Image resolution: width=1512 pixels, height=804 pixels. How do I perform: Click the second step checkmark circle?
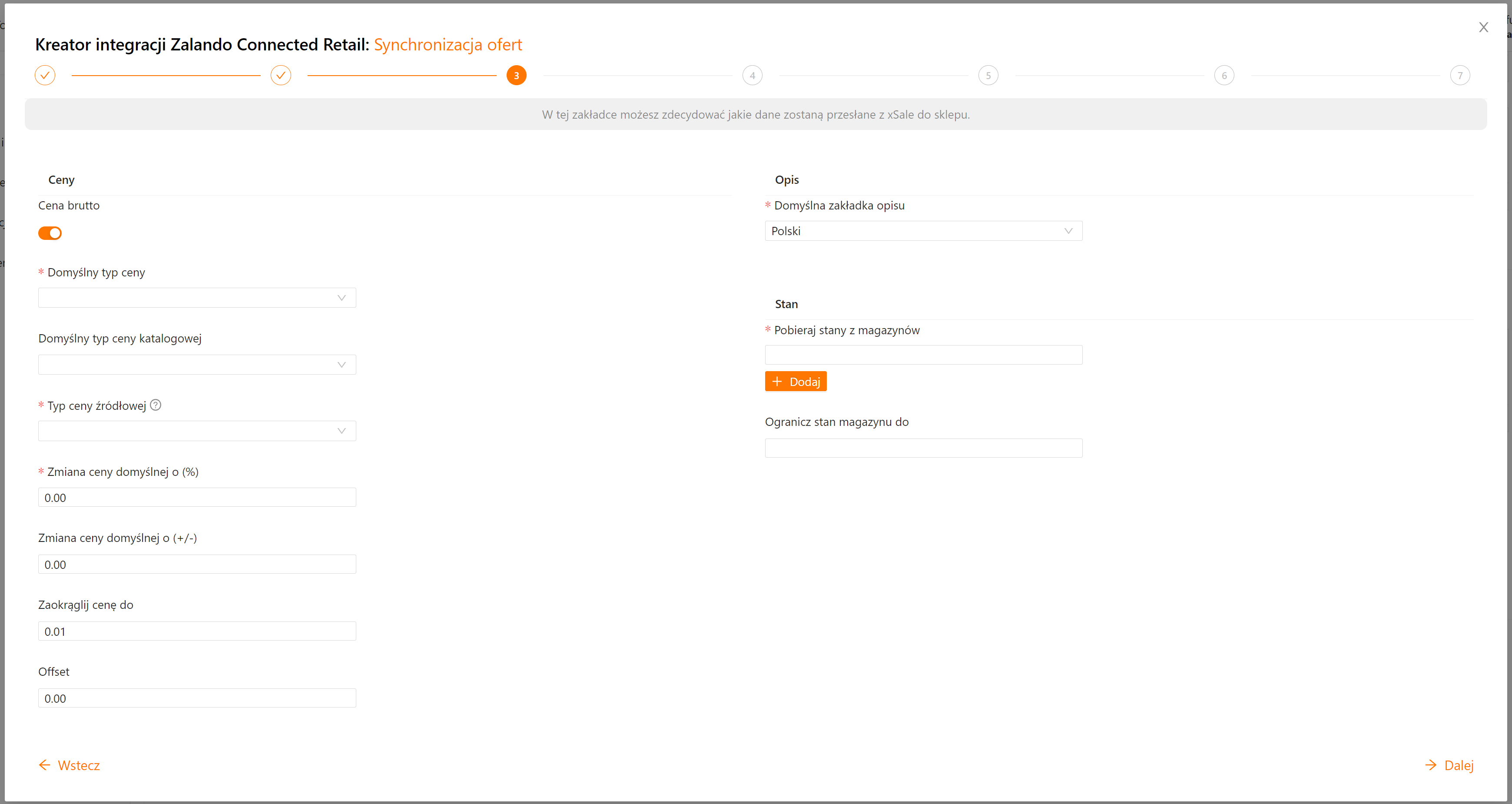281,75
